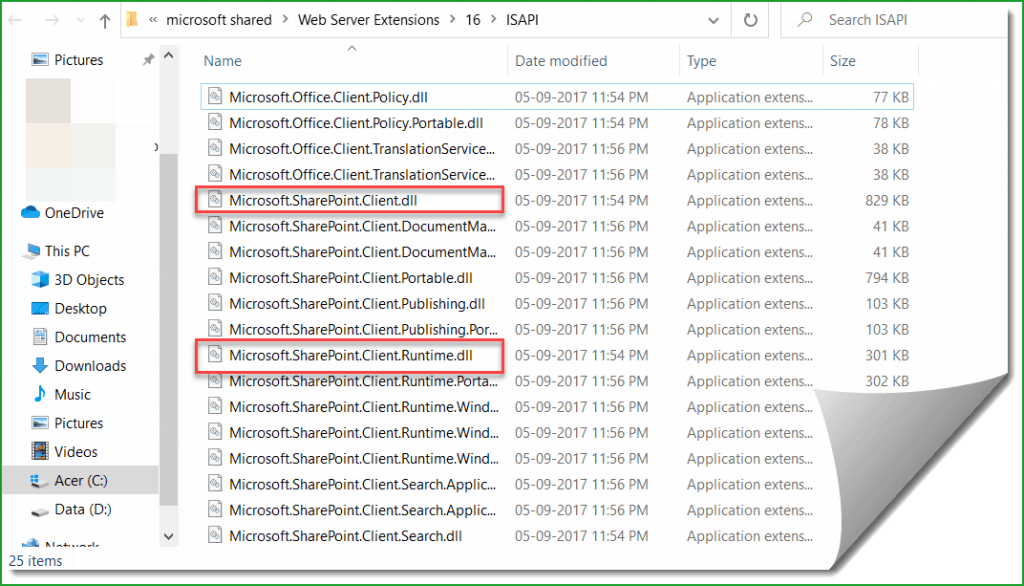Select 'Web Server Extensions' breadcrumb segment
1024x586 pixels.
(368, 20)
